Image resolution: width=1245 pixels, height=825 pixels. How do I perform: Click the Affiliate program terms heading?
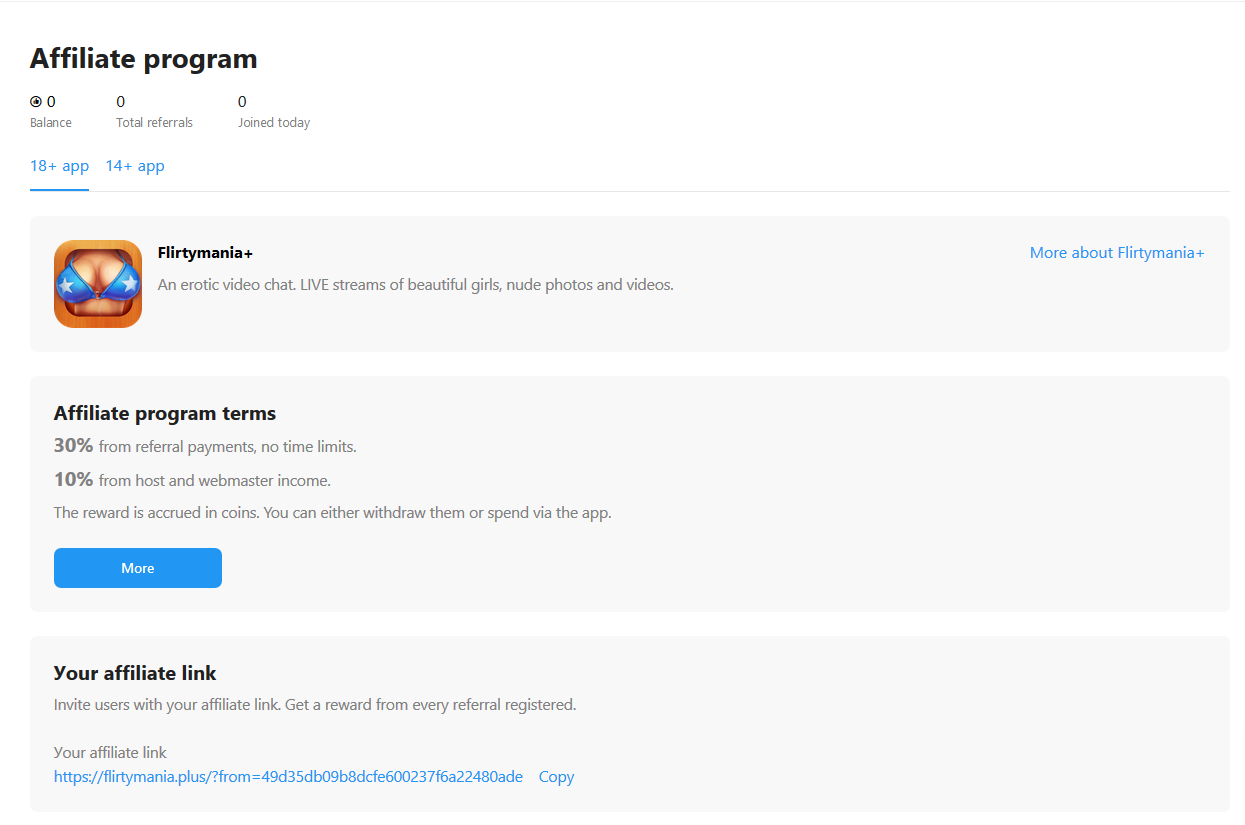coord(165,413)
